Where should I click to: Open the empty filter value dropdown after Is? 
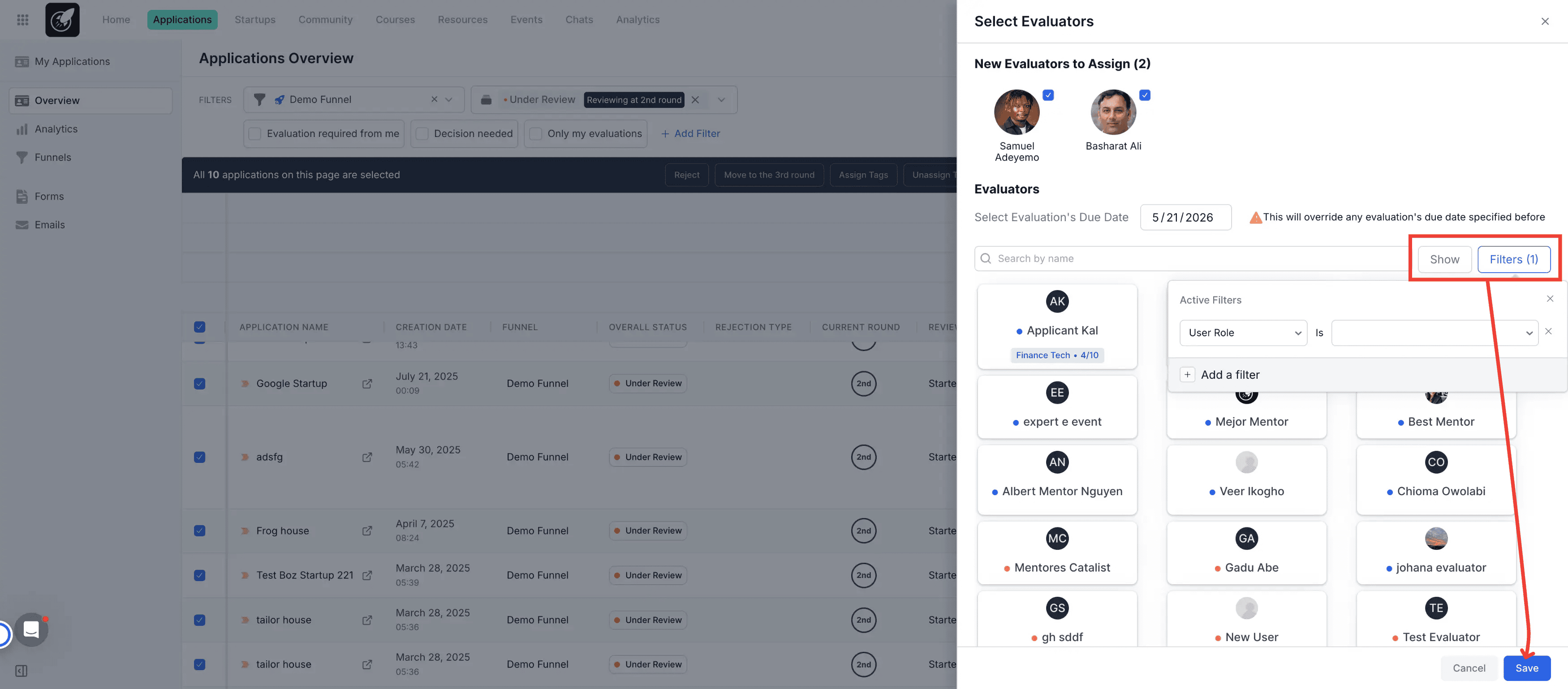click(1434, 333)
